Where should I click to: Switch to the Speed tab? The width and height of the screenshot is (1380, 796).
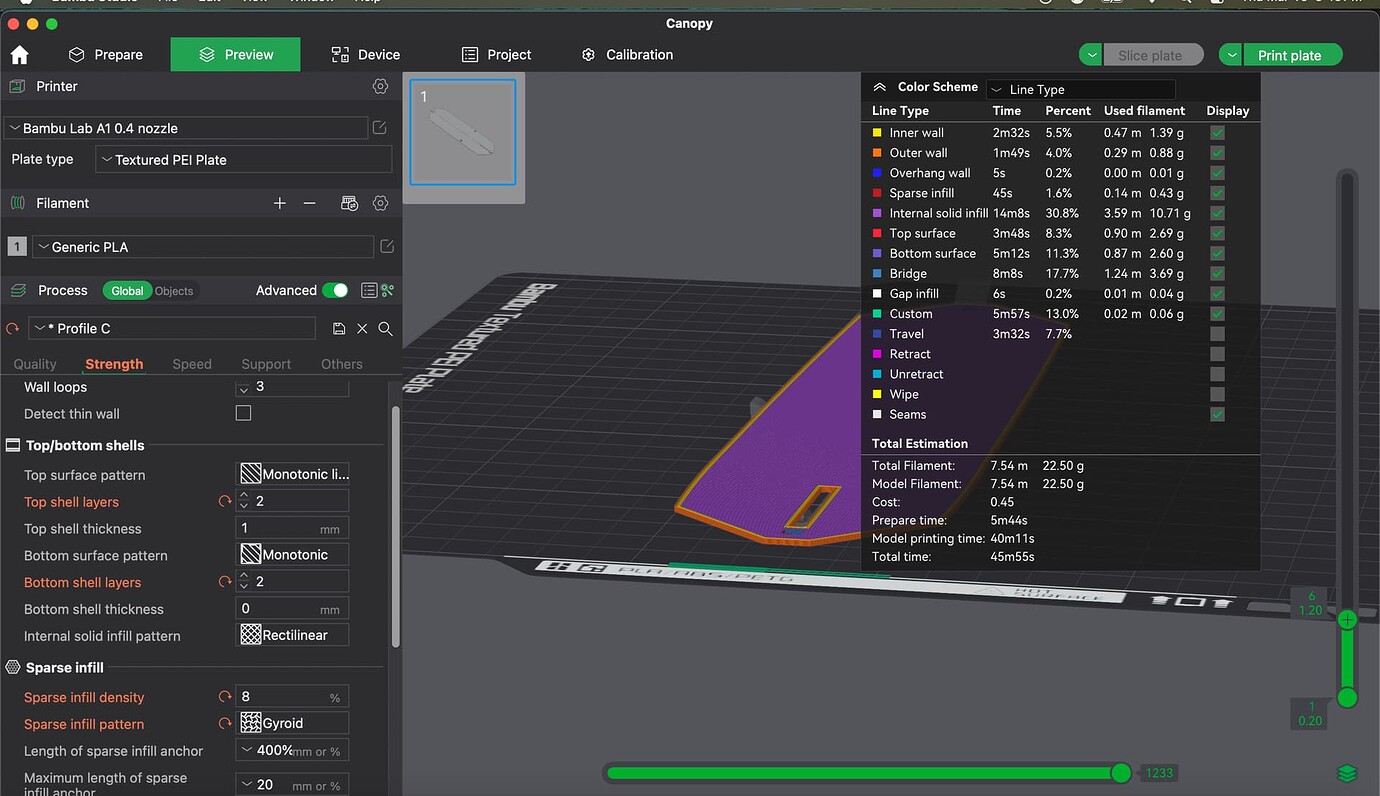191,364
